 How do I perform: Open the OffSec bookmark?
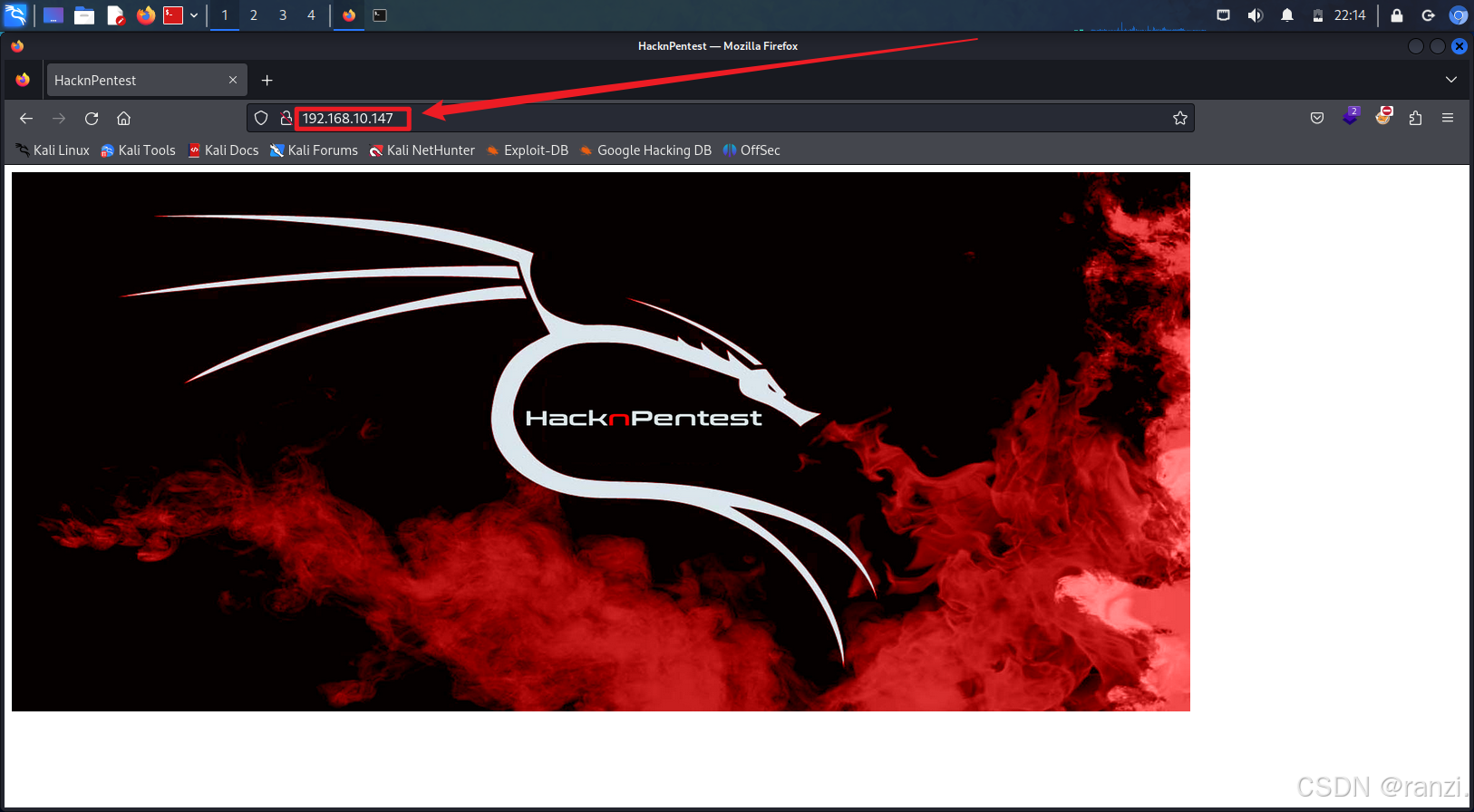pos(752,150)
